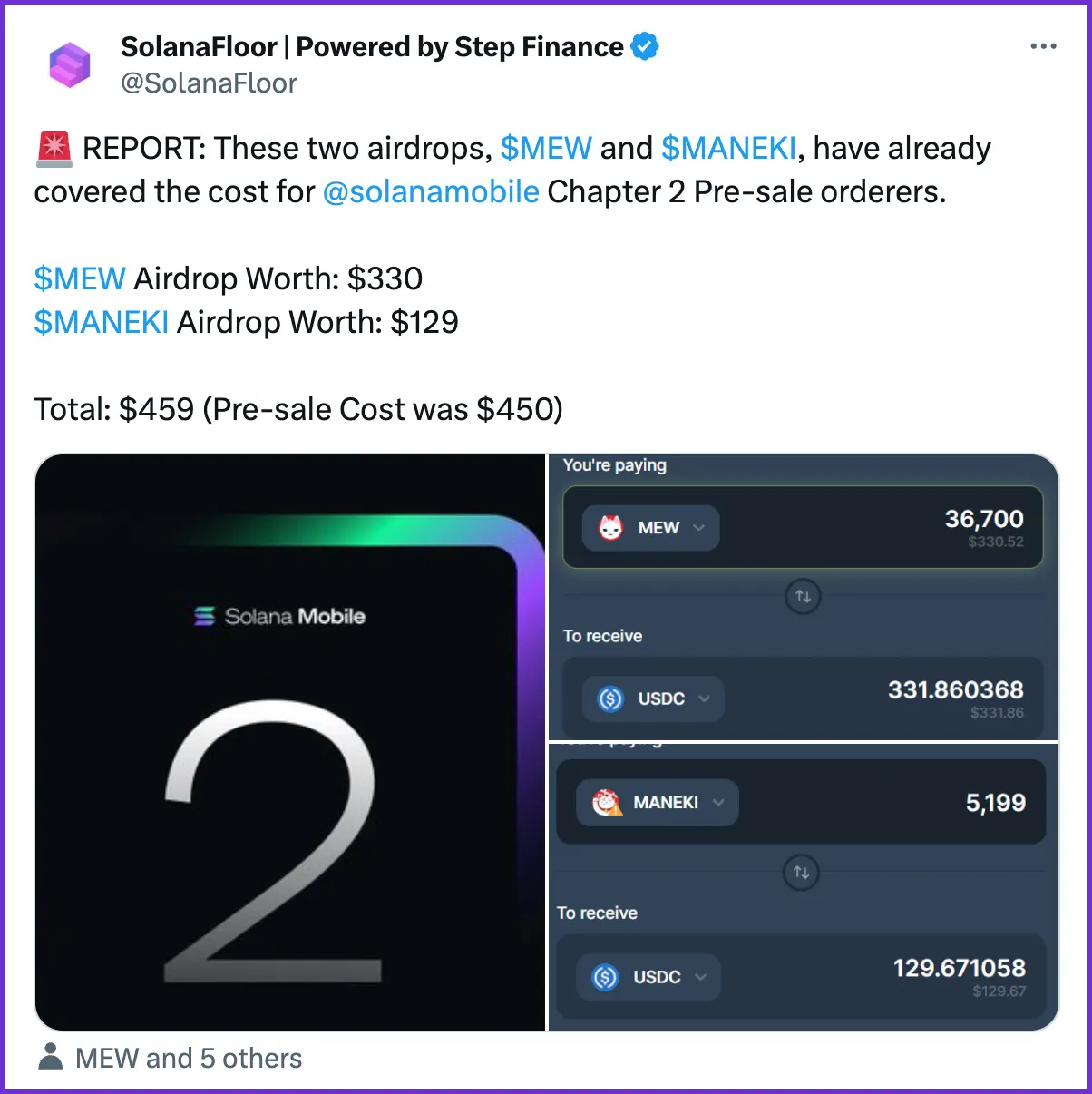Open the three-dot more options menu
This screenshot has height=1094, width=1092.
coord(1043,47)
